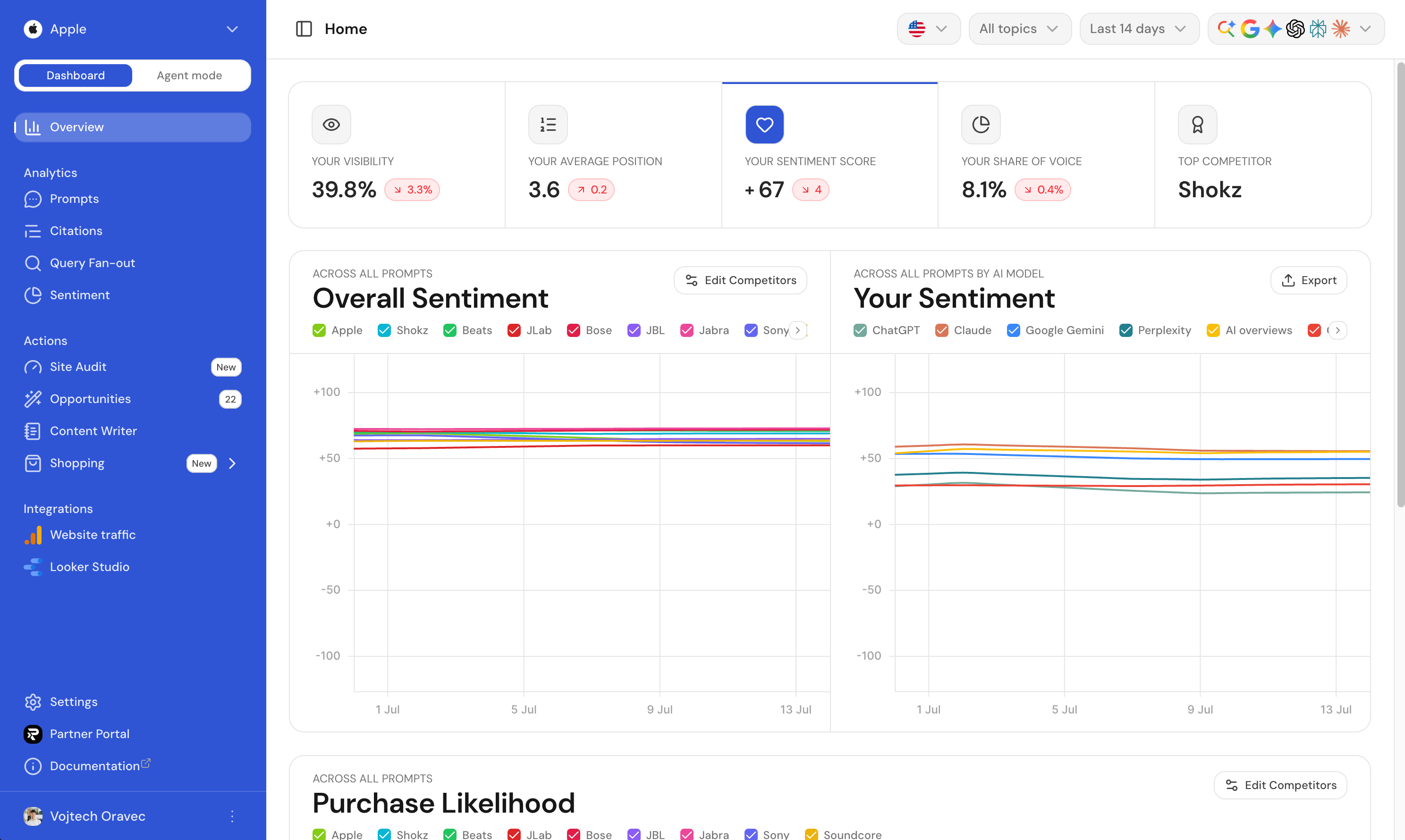
Task: Open the Last 14 days date dropdown
Action: (x=1139, y=29)
